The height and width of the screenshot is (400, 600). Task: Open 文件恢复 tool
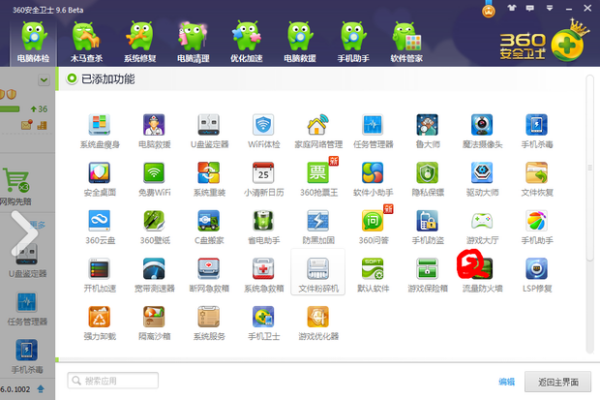(536, 179)
